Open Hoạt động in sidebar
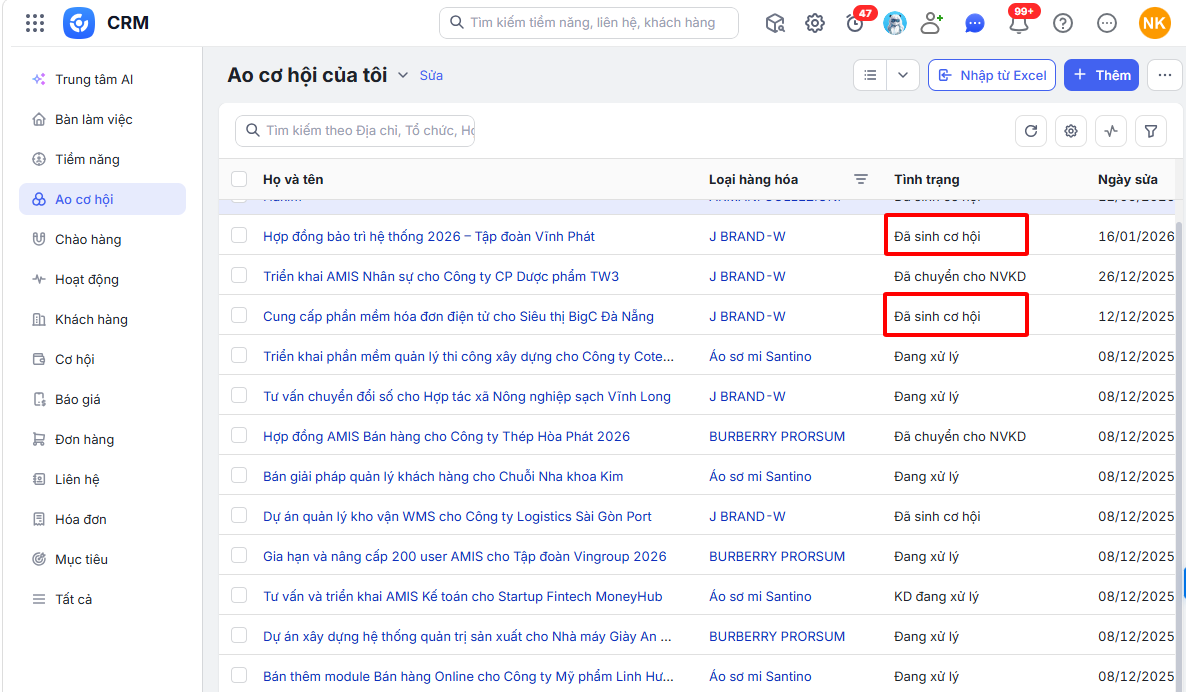 (x=102, y=279)
